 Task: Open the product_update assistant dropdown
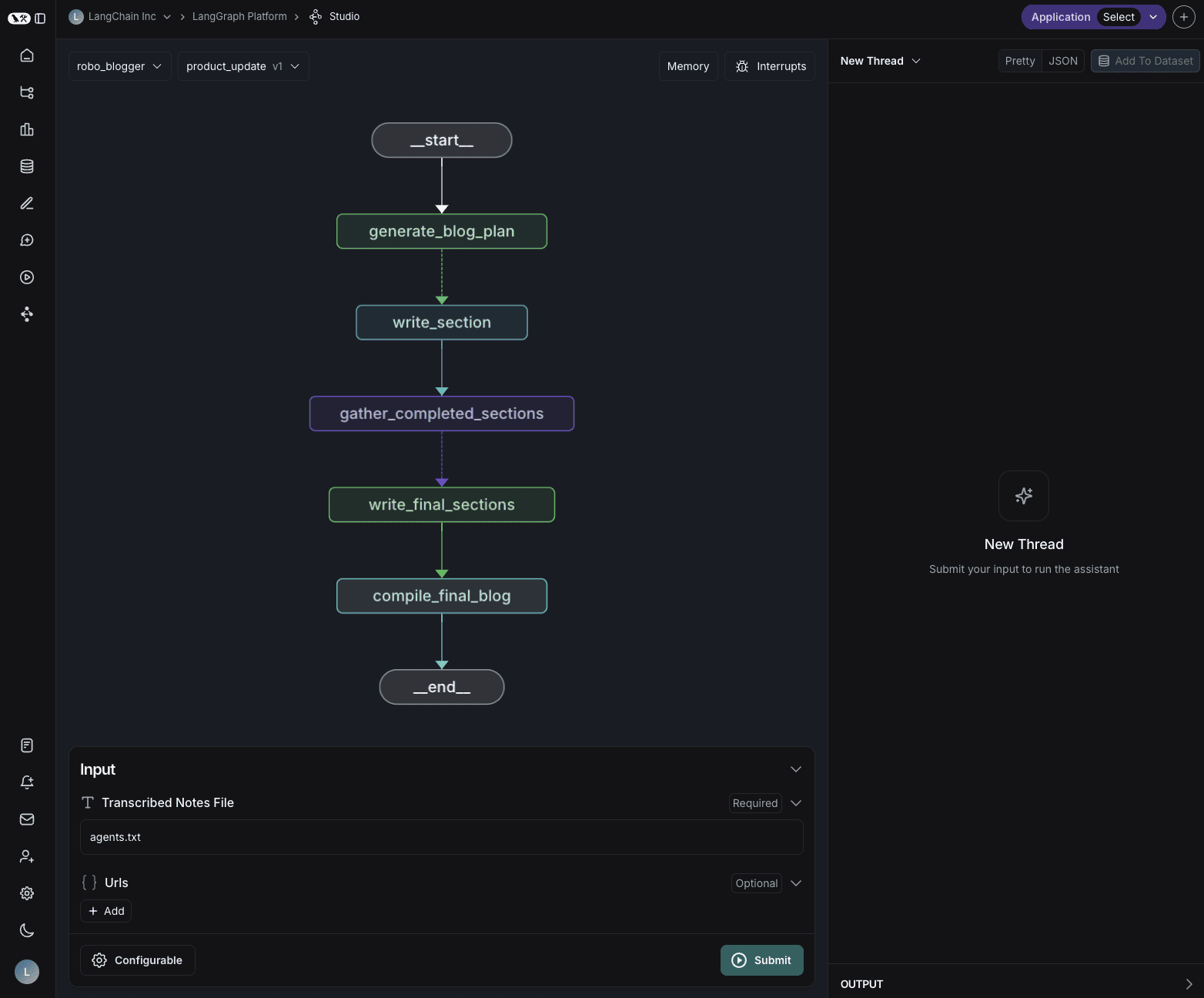pyautogui.click(x=243, y=66)
